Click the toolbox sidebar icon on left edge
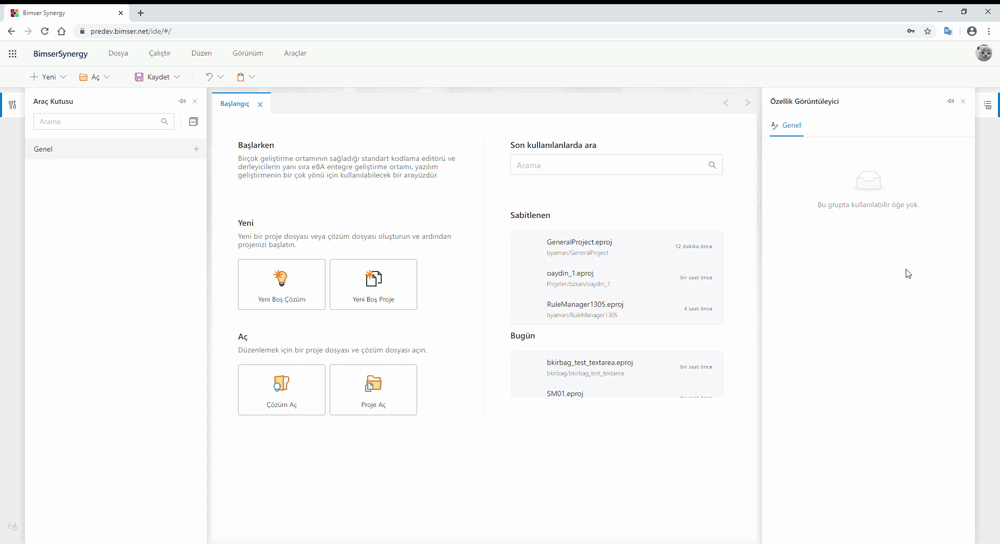The image size is (1000, 544). pyautogui.click(x=12, y=105)
